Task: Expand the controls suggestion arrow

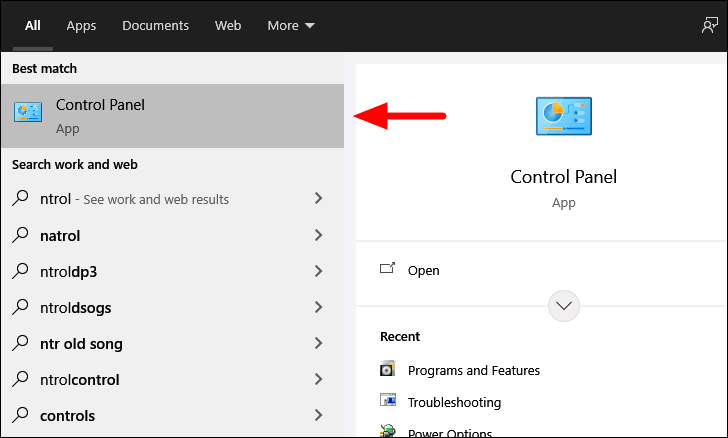Action: pos(318,415)
